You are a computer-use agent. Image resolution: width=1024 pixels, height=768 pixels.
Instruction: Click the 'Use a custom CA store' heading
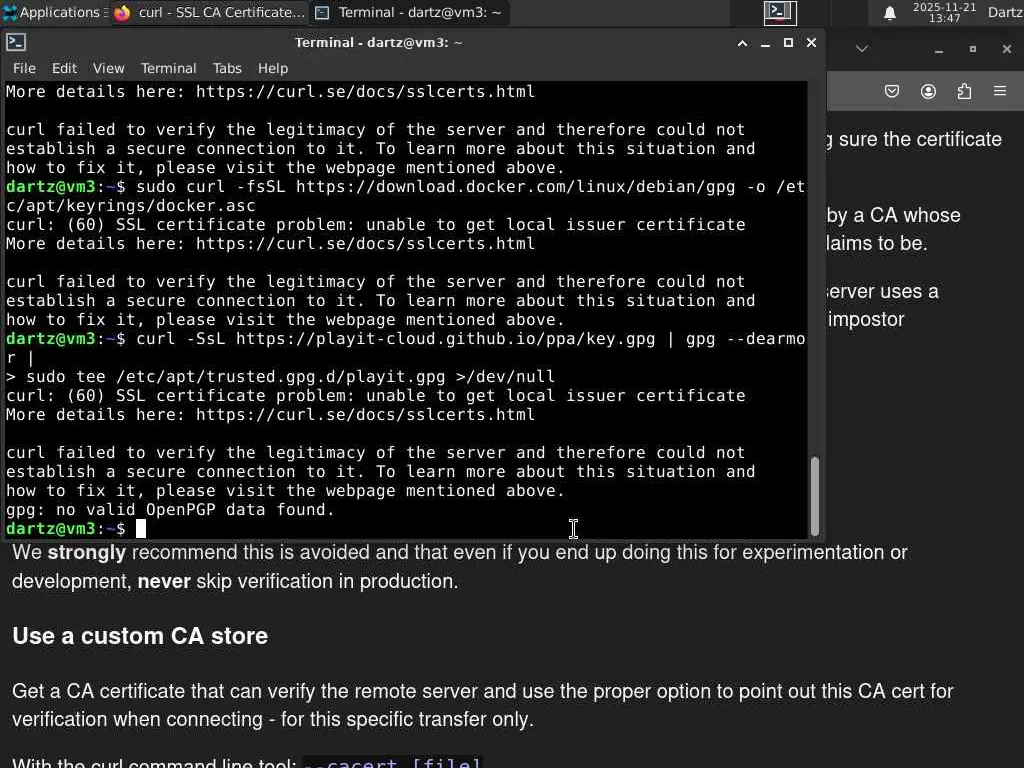tap(140, 635)
